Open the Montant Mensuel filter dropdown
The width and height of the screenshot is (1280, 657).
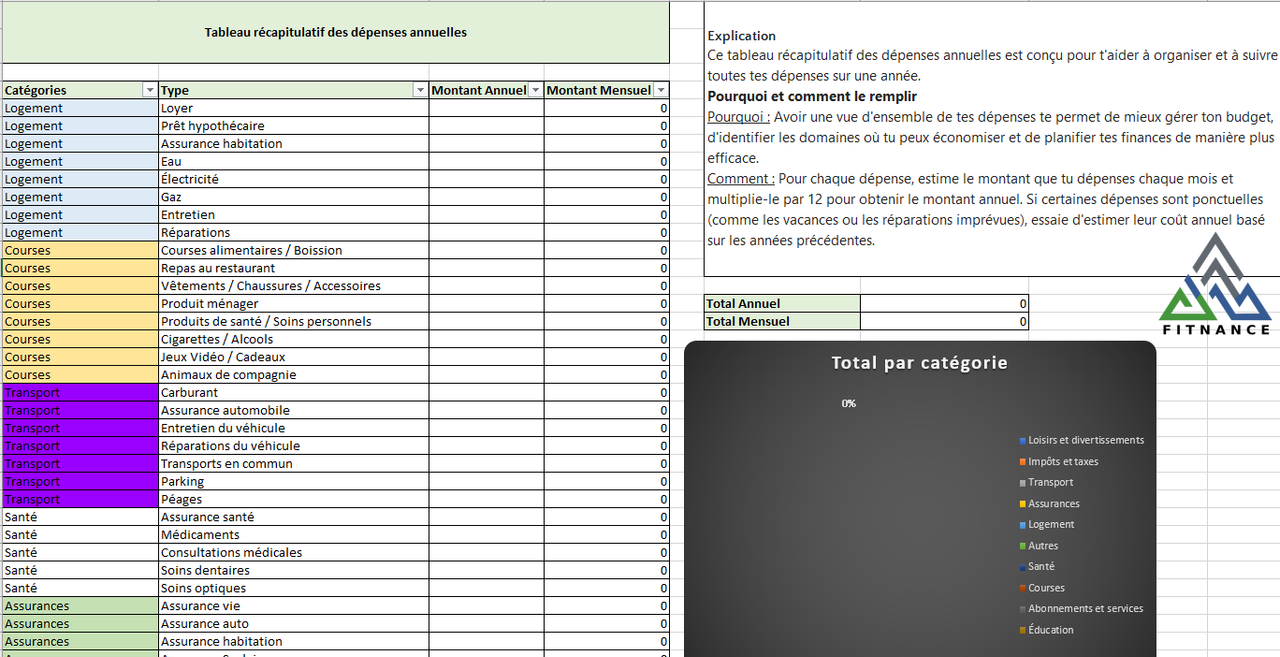click(660, 90)
